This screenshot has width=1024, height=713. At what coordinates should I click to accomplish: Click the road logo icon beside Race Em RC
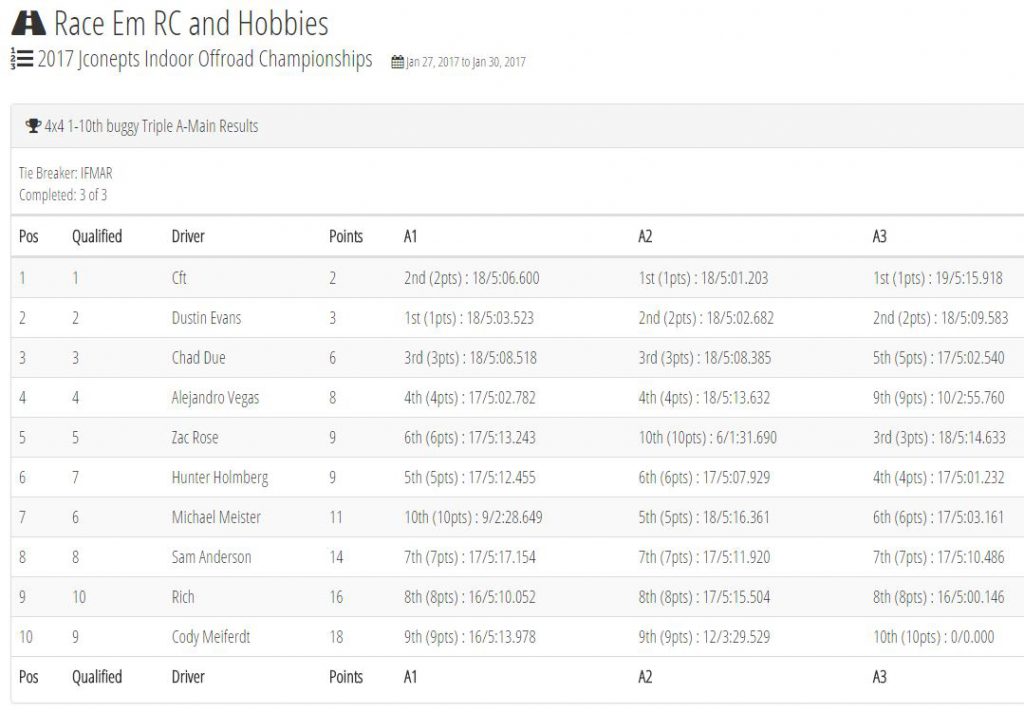click(29, 23)
